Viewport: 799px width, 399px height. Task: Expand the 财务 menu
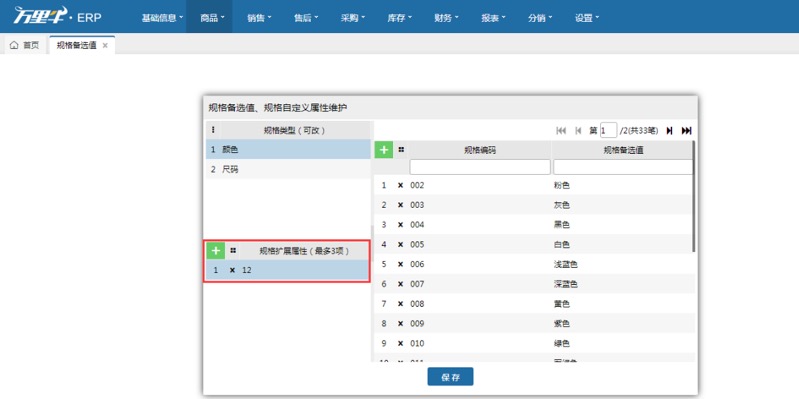point(447,18)
